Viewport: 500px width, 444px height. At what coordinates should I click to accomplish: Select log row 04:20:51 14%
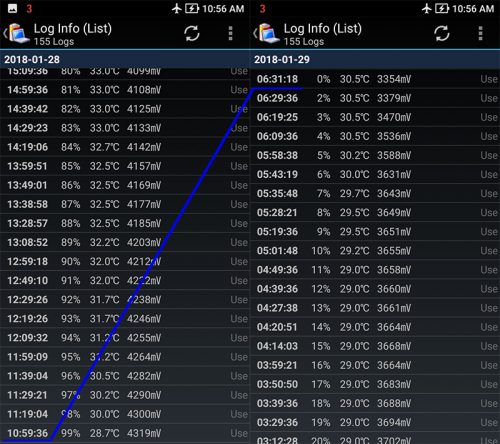[375, 327]
